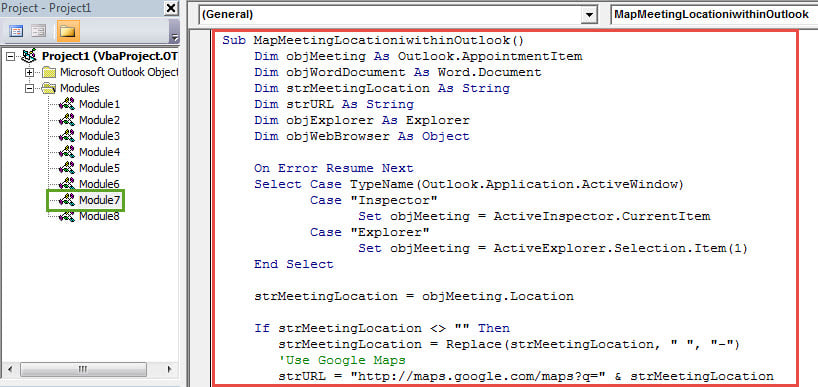Click the Project1 VBA project icon
818x387 pixels.
point(29,56)
